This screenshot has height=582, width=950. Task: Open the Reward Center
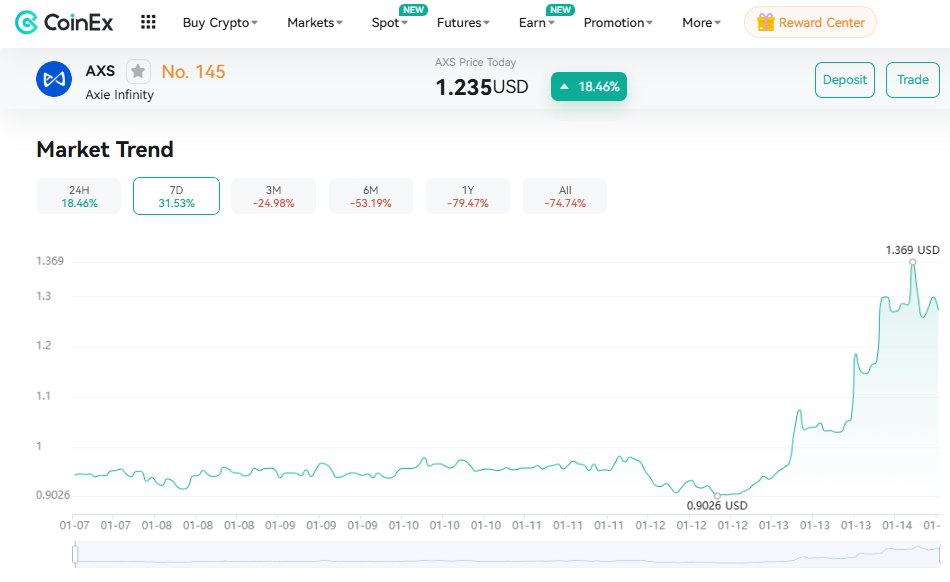810,22
